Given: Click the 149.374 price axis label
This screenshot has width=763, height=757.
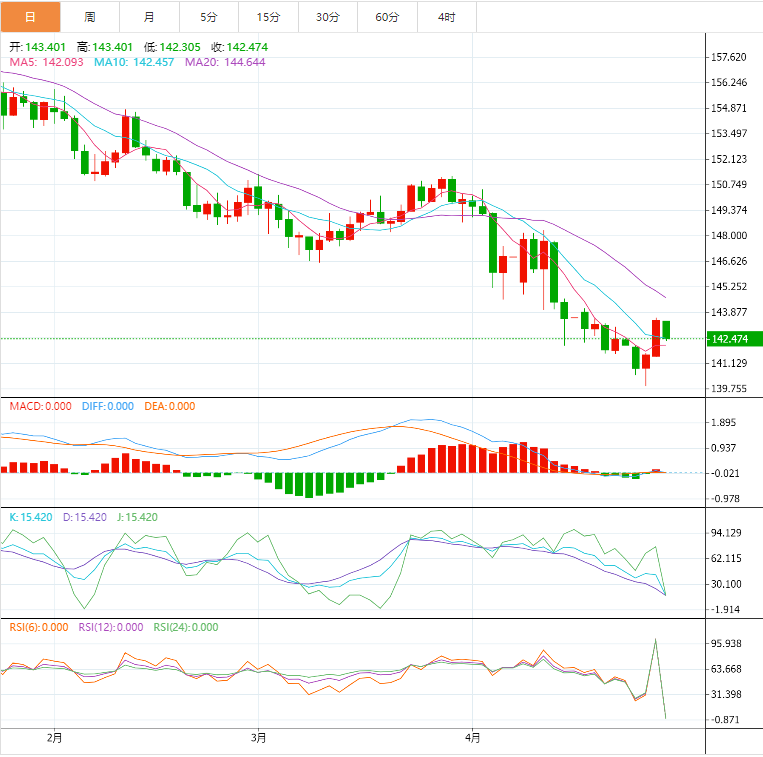Looking at the screenshot, I should click(728, 210).
